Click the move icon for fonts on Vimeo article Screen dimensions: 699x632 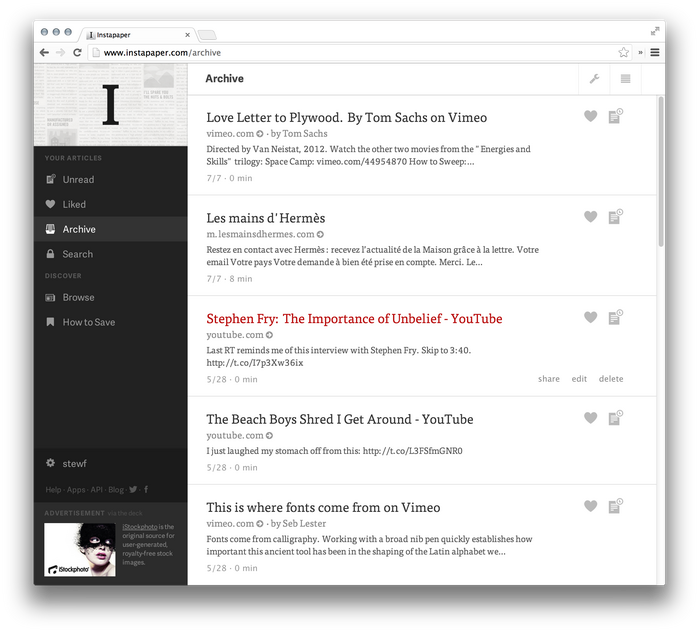(x=616, y=506)
